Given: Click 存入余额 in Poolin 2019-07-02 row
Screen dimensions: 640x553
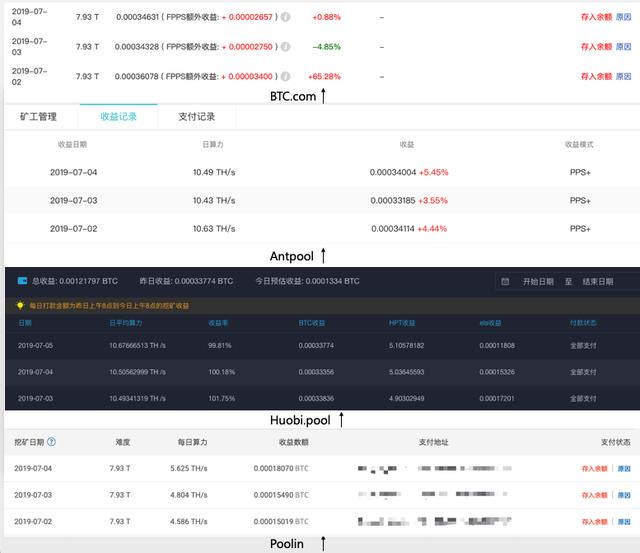Looking at the screenshot, I should point(595,522).
